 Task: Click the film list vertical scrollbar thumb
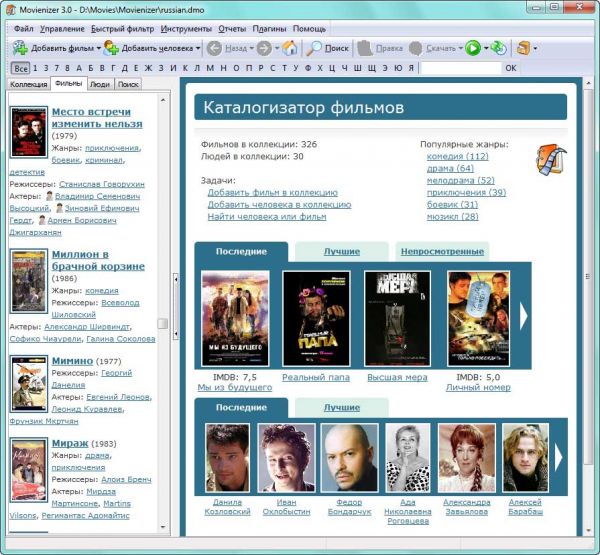pyautogui.click(x=163, y=324)
